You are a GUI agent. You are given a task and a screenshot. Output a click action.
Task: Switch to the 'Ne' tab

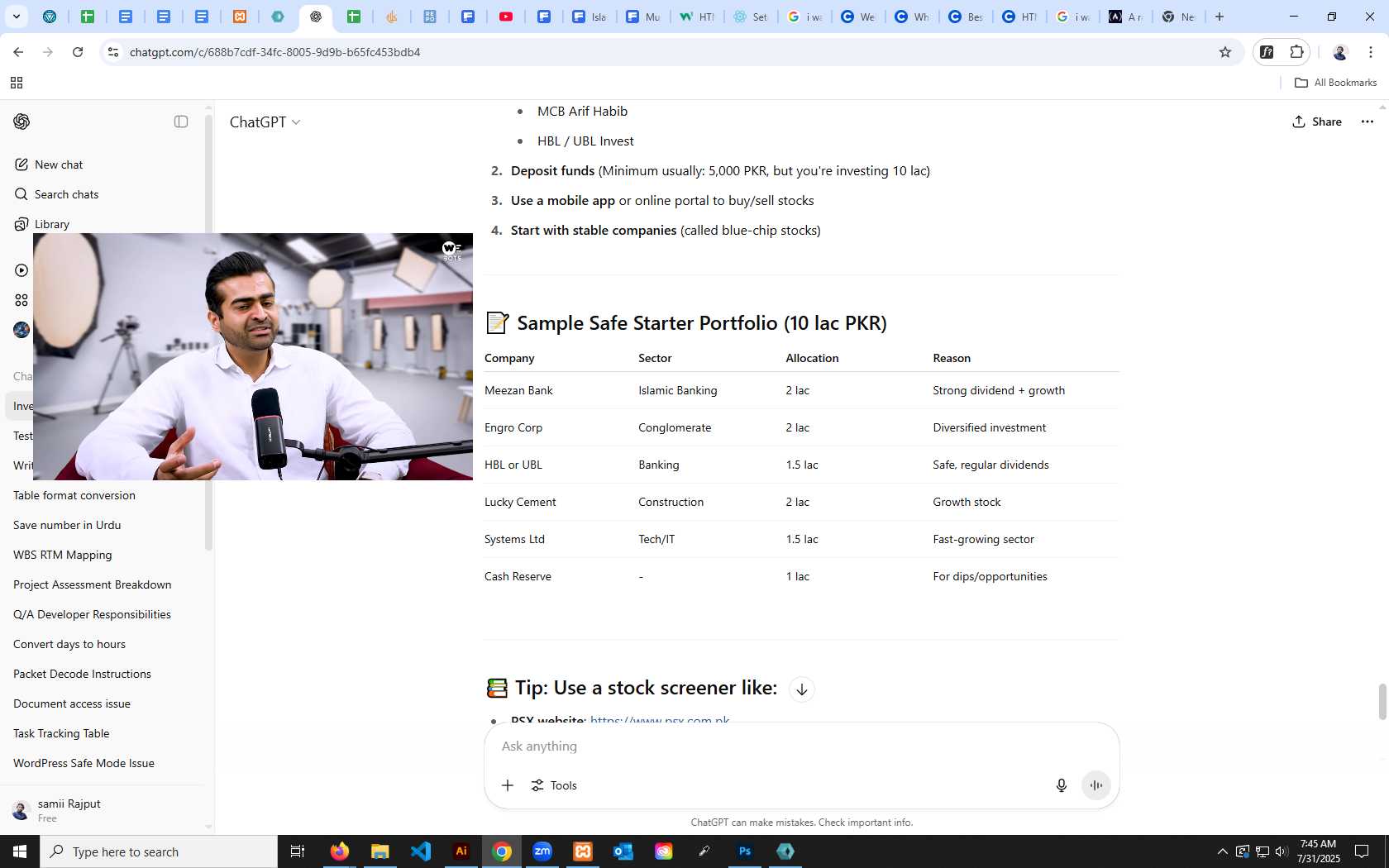(1178, 17)
